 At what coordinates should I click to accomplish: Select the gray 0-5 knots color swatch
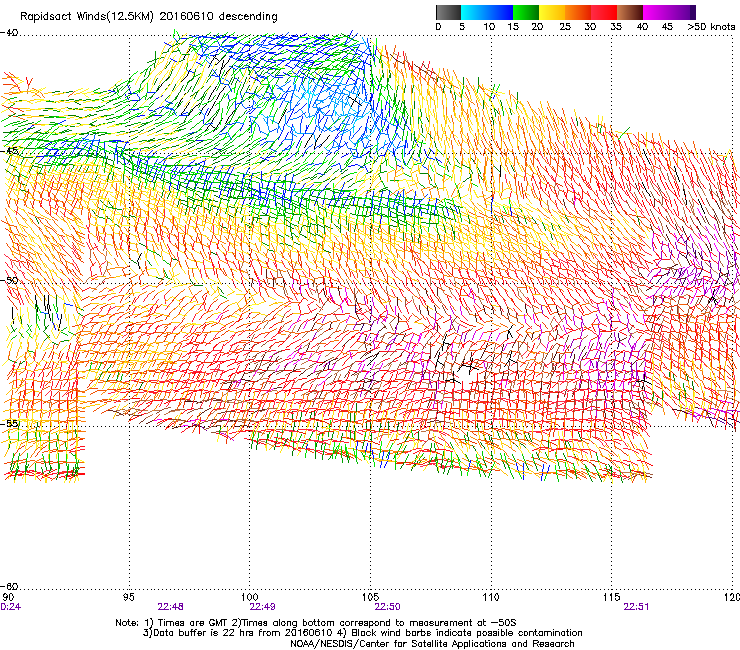[x=448, y=12]
